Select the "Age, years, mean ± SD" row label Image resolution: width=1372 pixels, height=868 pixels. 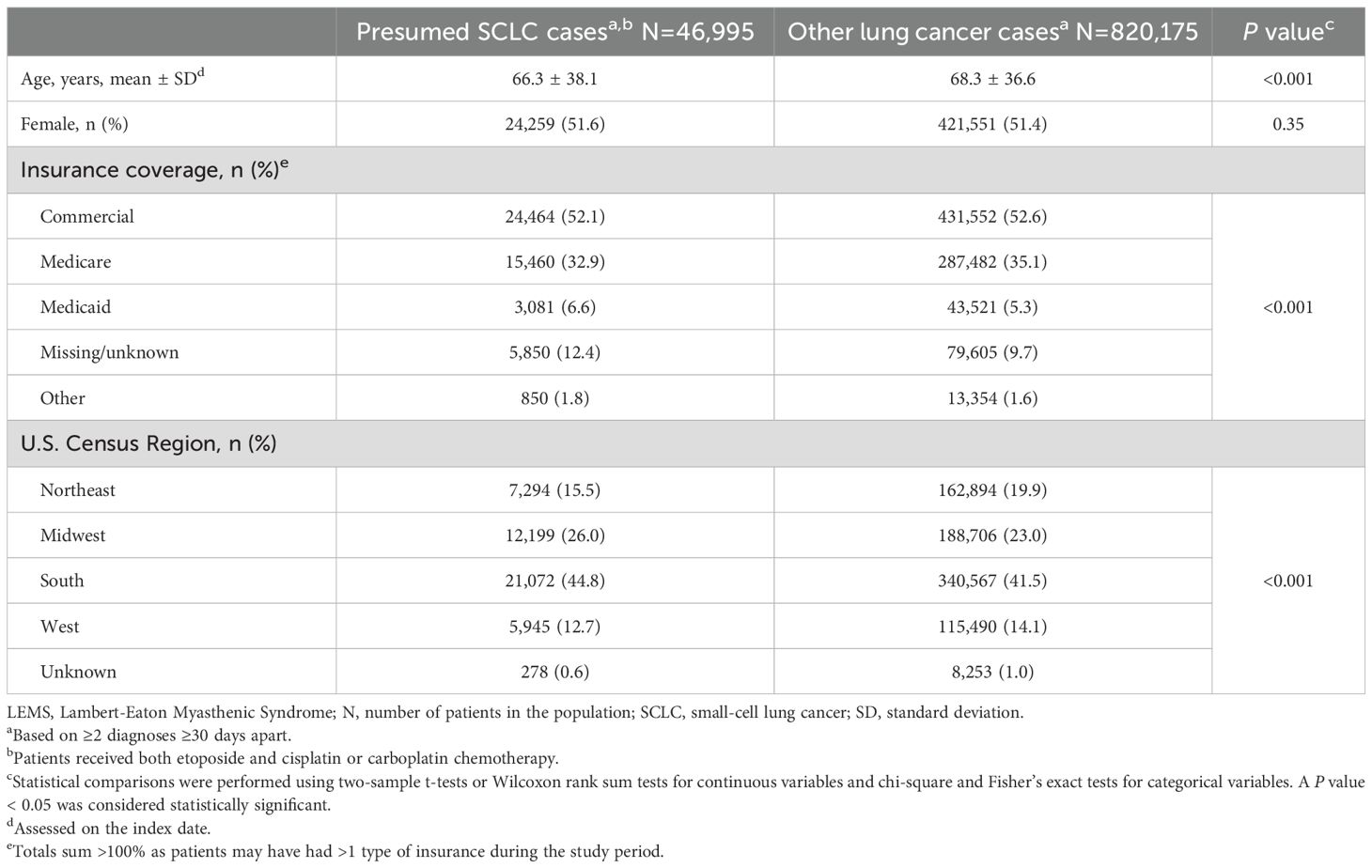pos(113,79)
